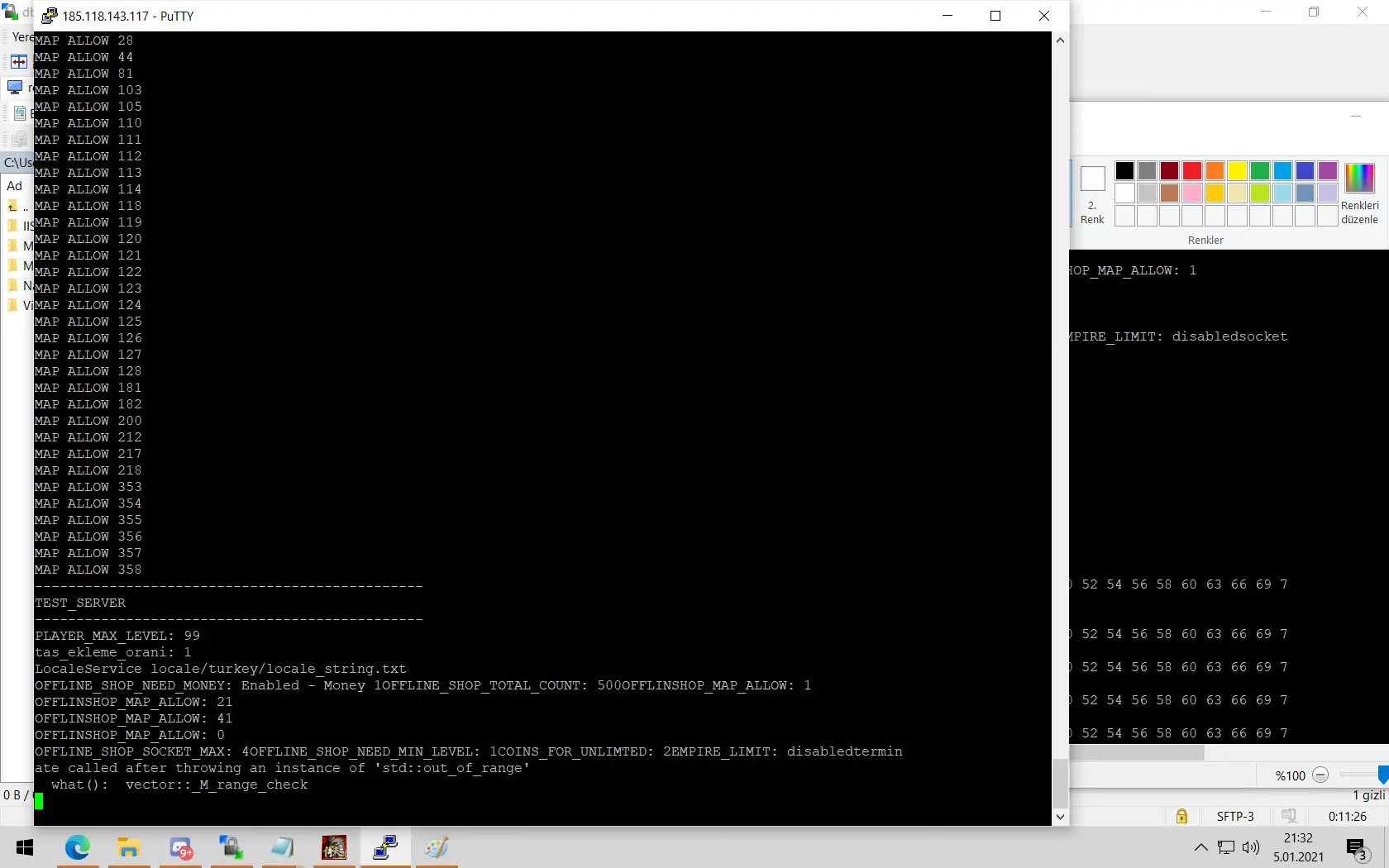Image resolution: width=1389 pixels, height=868 pixels.
Task: Pick the red color swatch
Action: (1191, 171)
